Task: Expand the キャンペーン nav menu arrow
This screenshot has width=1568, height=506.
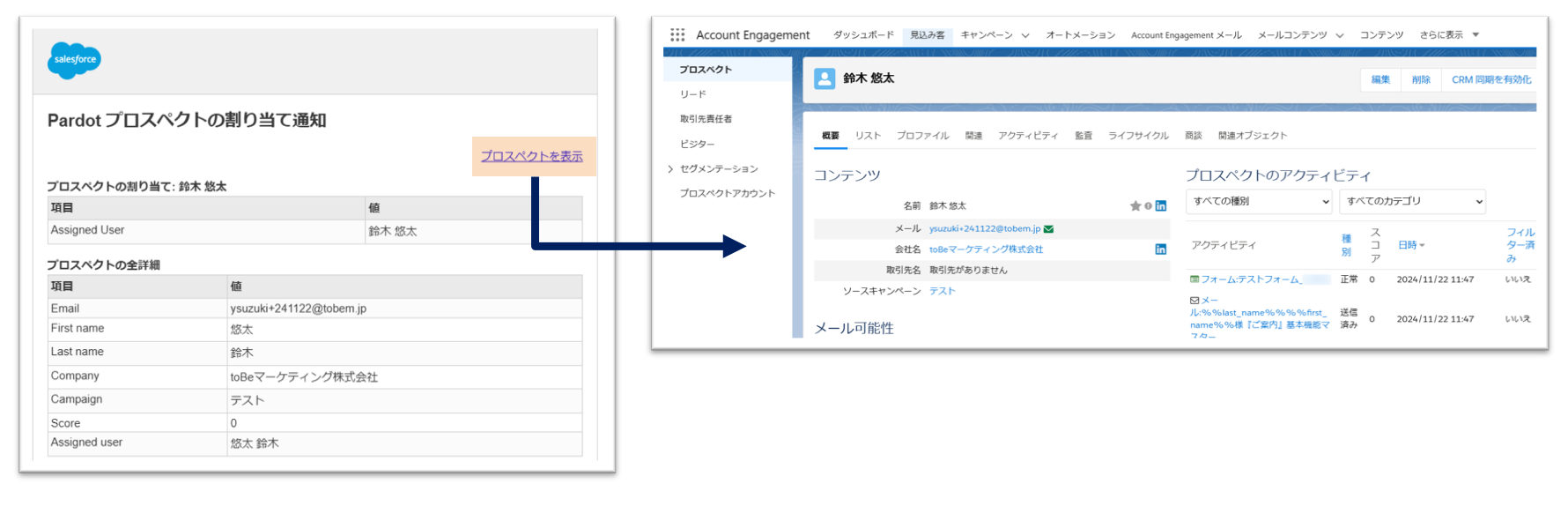Action: [x=1025, y=35]
